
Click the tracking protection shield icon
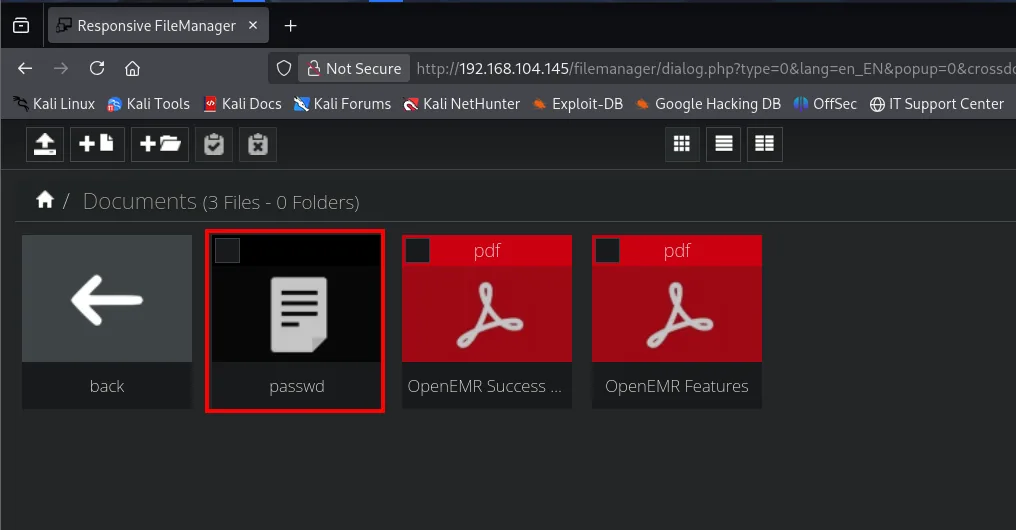click(284, 68)
